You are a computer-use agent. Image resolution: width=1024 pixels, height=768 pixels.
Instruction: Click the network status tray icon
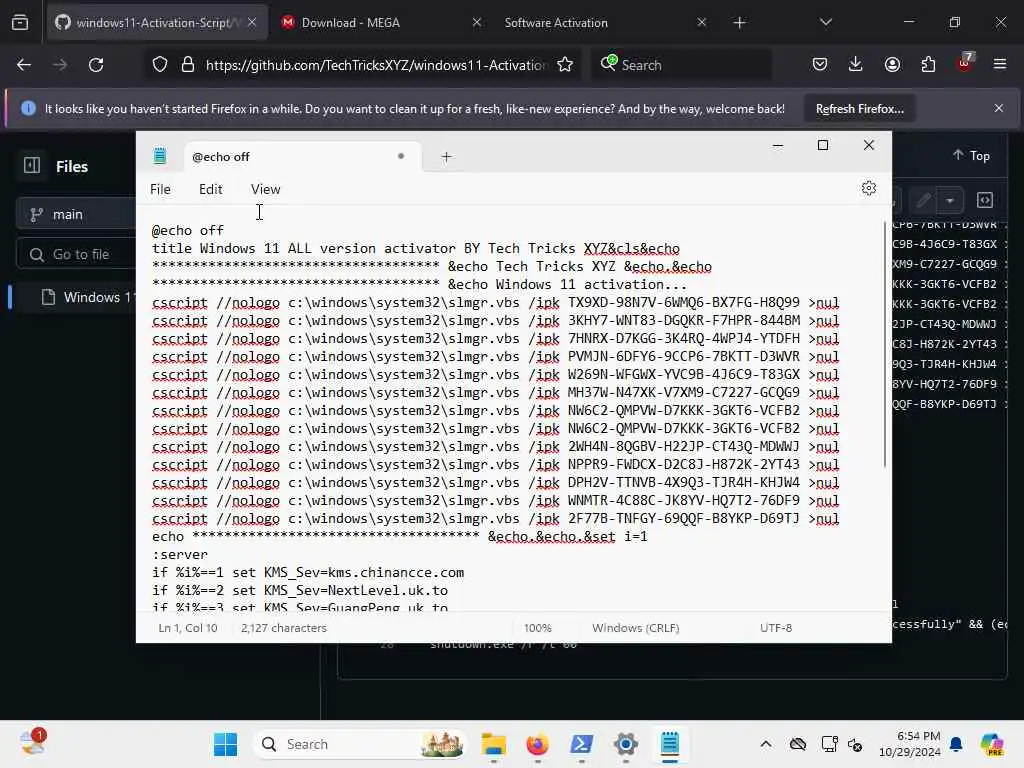coord(829,744)
